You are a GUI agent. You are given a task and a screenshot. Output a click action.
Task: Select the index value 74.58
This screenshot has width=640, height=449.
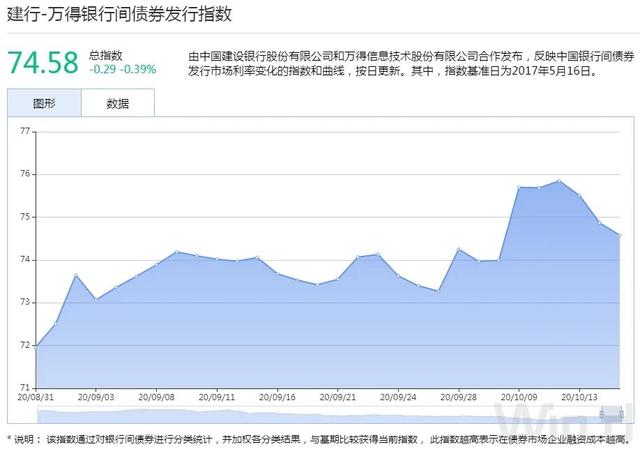[x=42, y=62]
